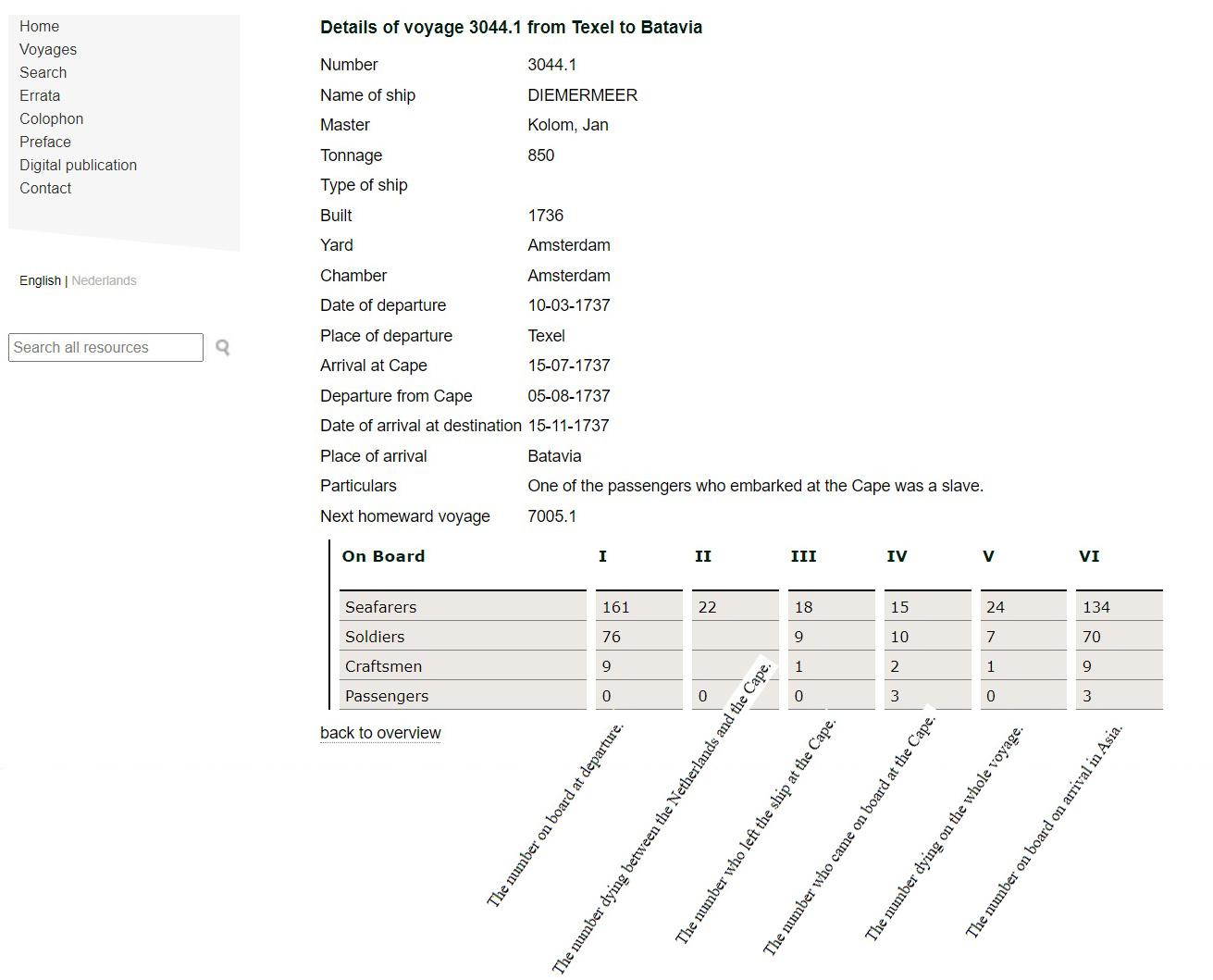This screenshot has height=980, width=1213.
Task: Click the caption 'The number dying between the Netherlands and the Cape.'
Action: (x=662, y=817)
